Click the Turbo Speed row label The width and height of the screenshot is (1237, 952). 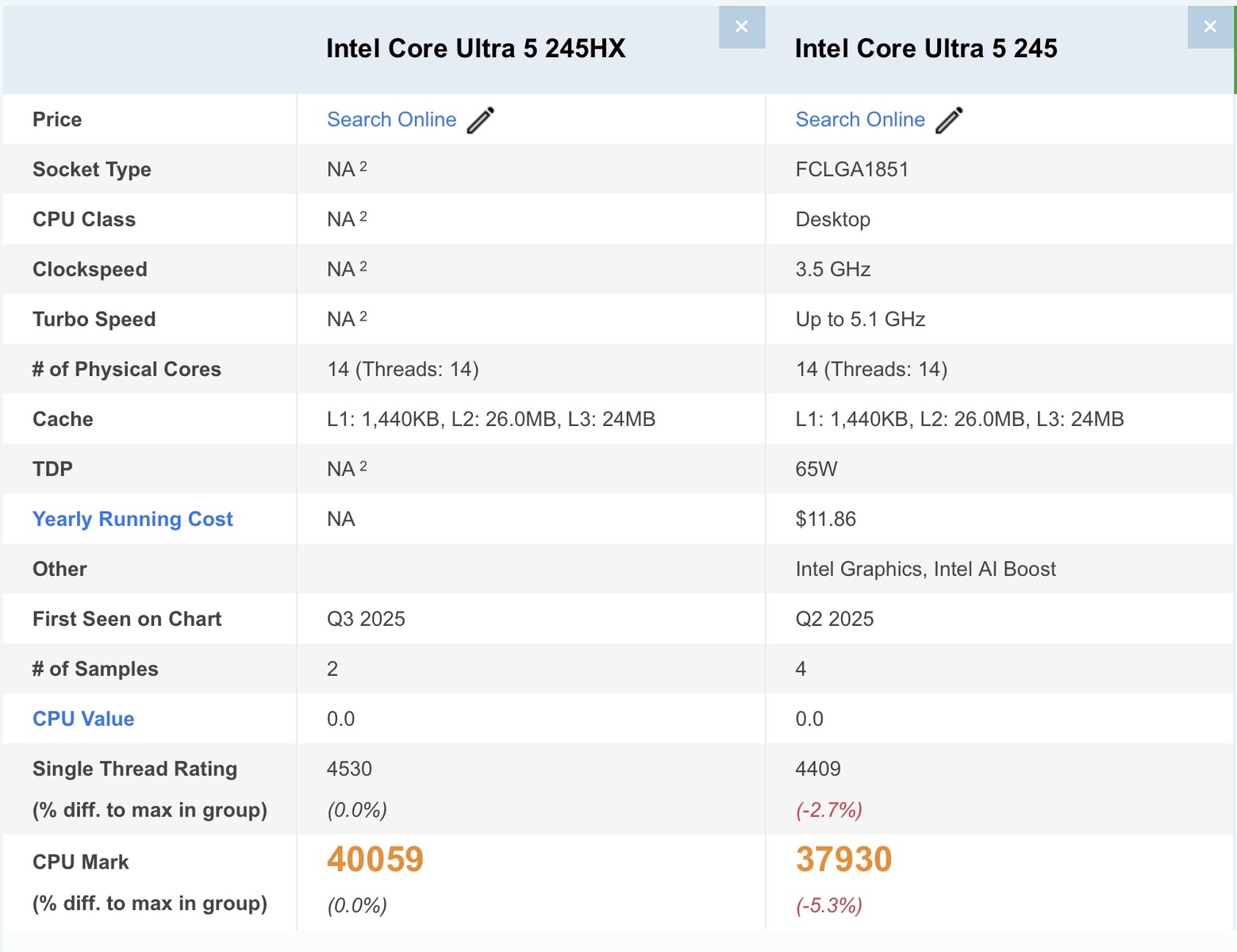[94, 319]
